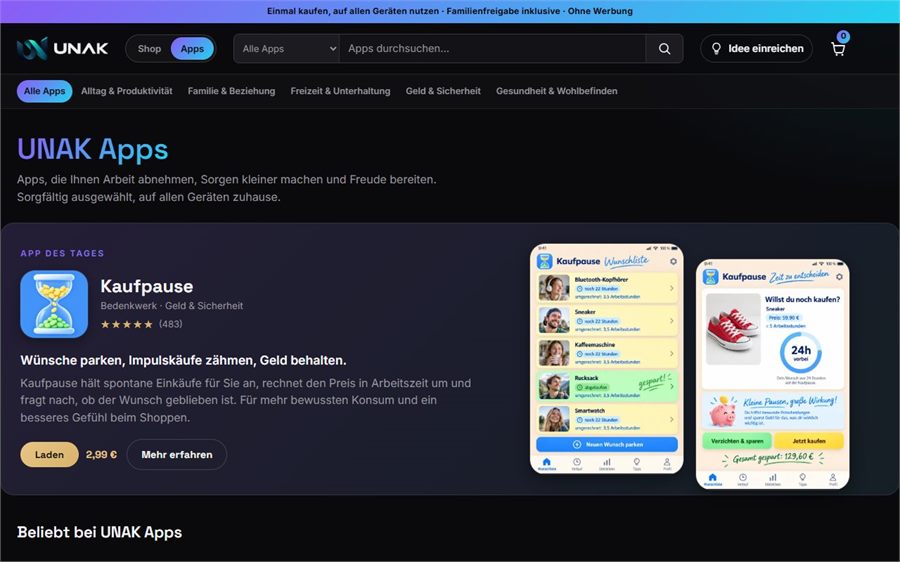
Task: Select the Alle Apps category tab
Action: coord(45,91)
